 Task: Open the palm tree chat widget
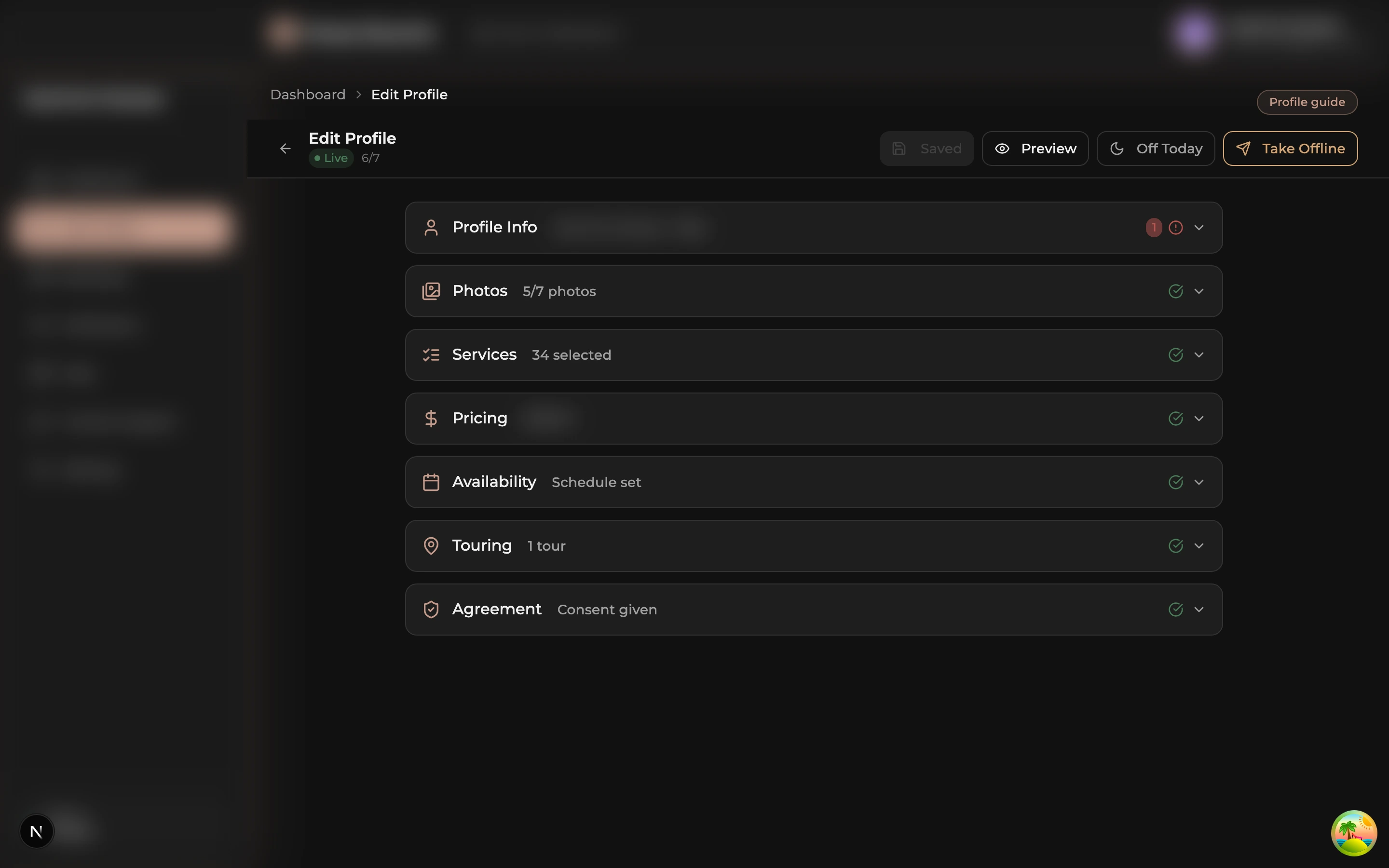pos(1353,832)
